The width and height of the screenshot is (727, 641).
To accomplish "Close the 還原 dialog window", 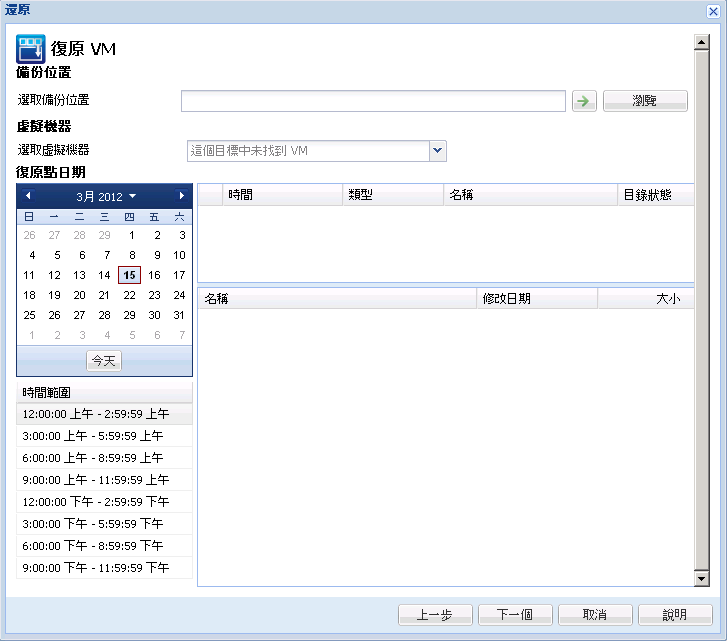I will click(713, 11).
